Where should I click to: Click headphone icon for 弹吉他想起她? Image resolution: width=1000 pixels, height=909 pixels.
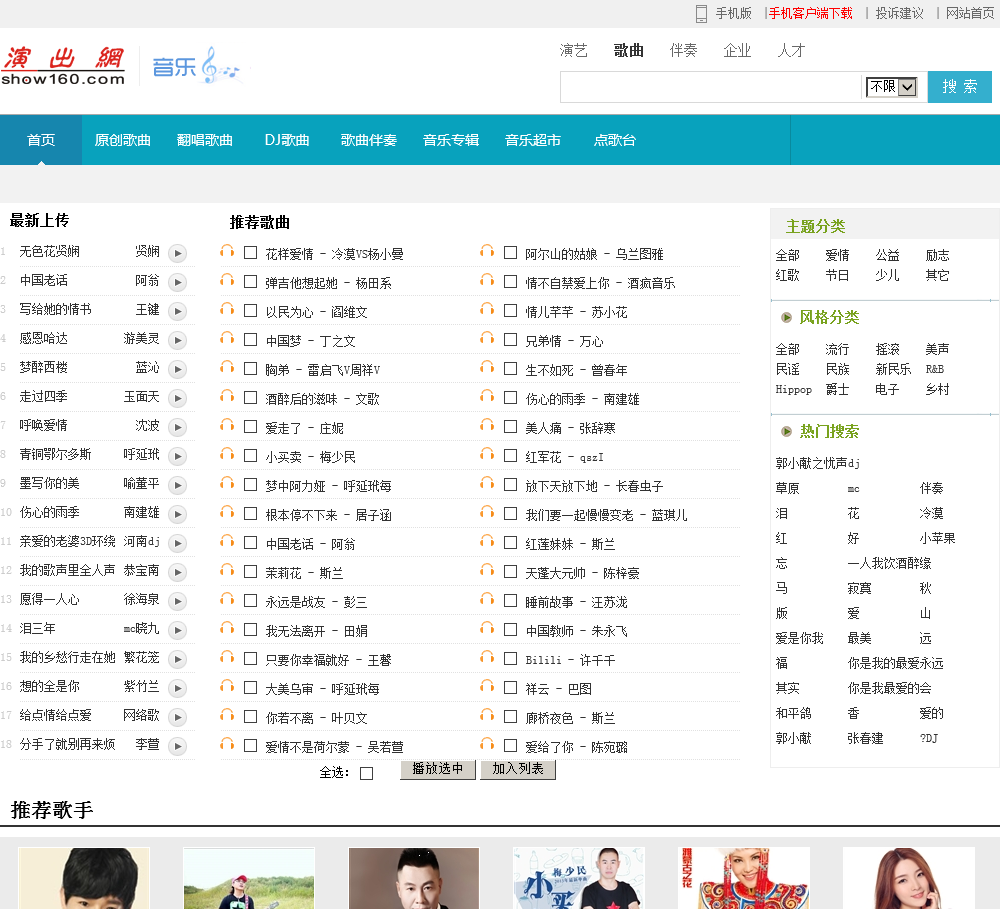tap(227, 279)
